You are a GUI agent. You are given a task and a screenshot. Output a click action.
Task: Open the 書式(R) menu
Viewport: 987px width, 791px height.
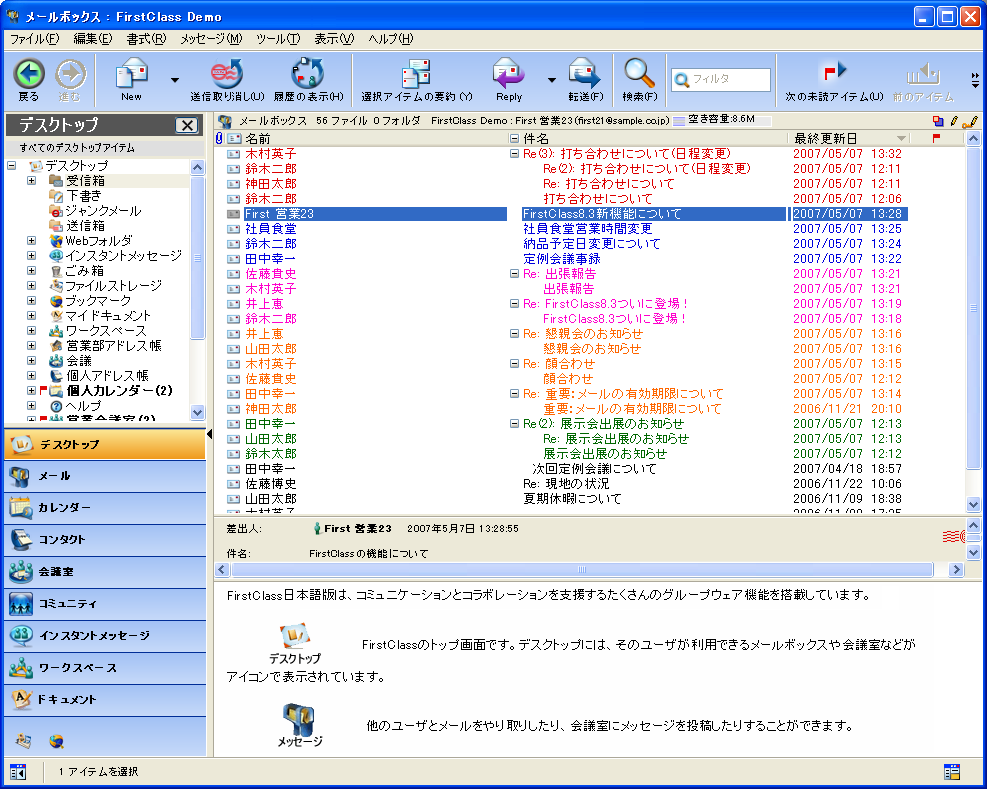(146, 39)
